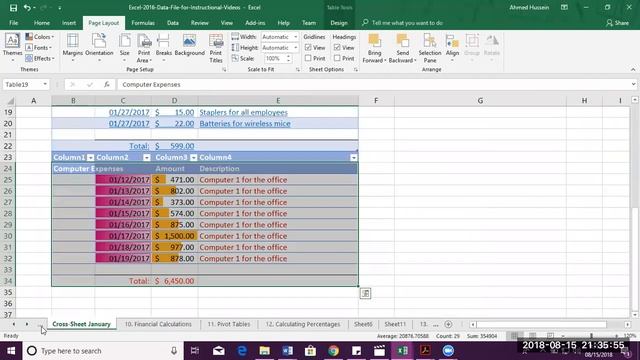Screen dimensions: 640x360
Task: Open the Column3 filter dropdown
Action: [194, 158]
